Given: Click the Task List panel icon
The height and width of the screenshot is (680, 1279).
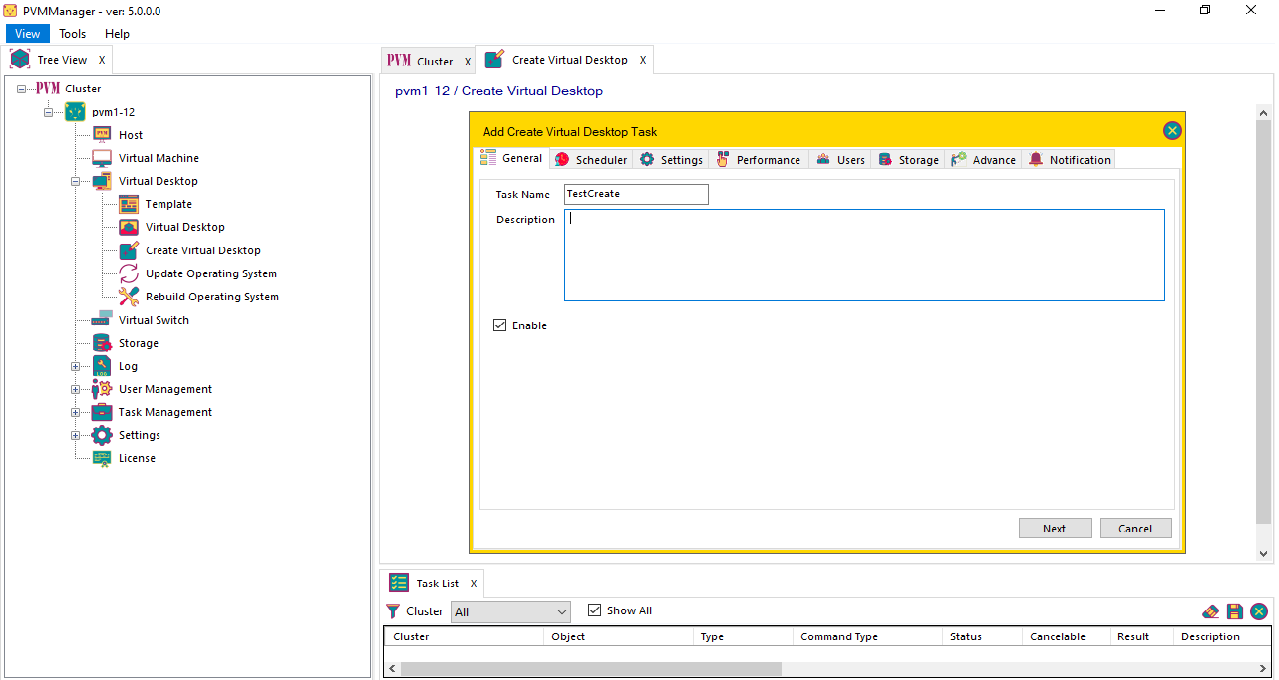Looking at the screenshot, I should pyautogui.click(x=399, y=583).
